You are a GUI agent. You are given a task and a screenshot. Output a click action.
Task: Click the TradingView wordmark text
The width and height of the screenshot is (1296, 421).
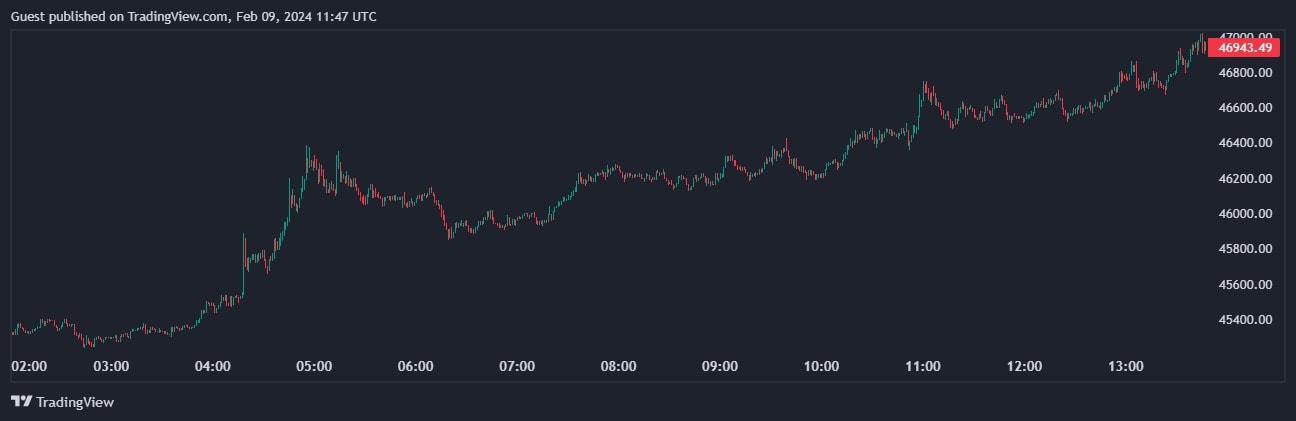point(75,402)
